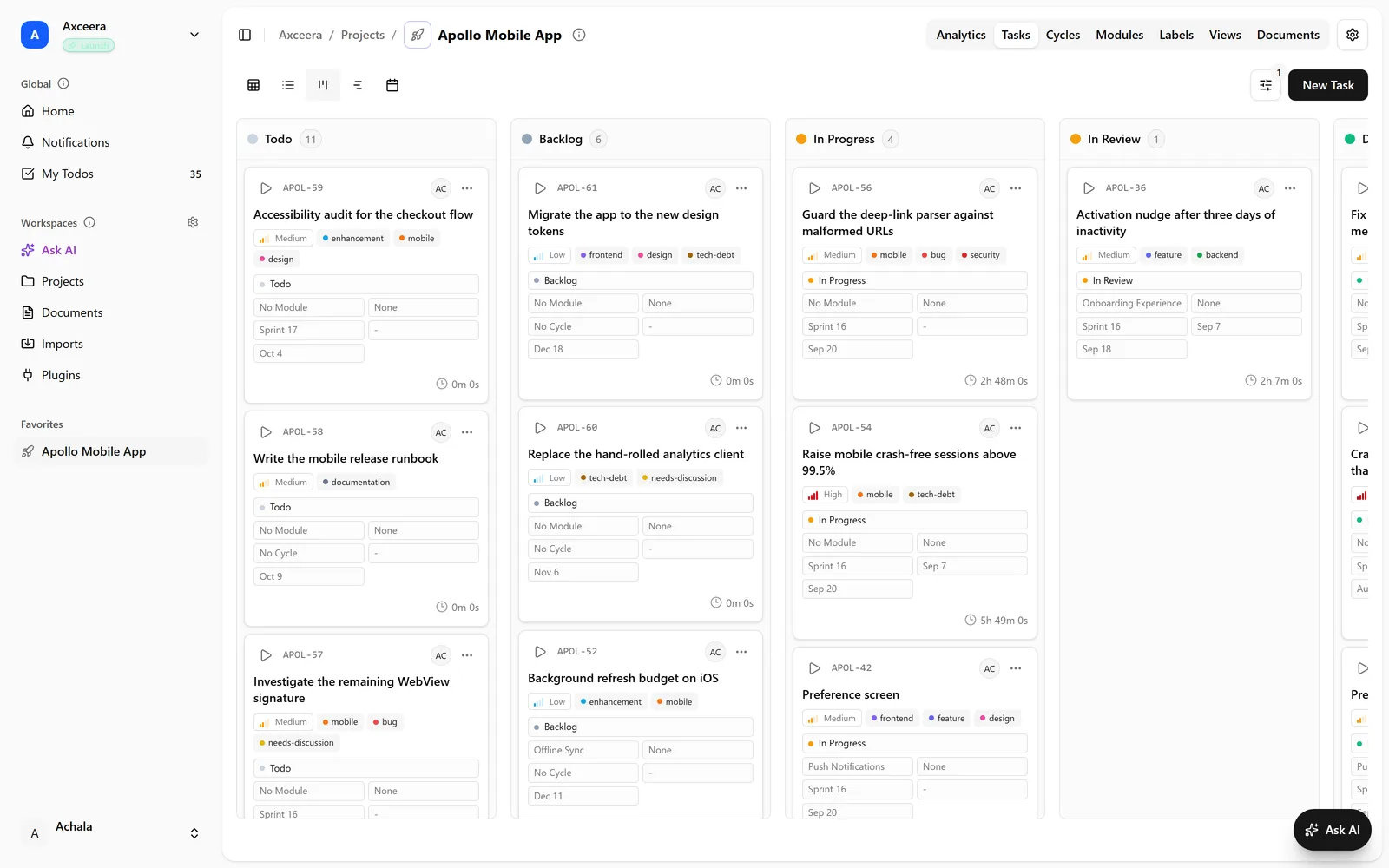Click the needs-discussion label on APOL-60
The image size is (1389, 868).
click(x=679, y=478)
